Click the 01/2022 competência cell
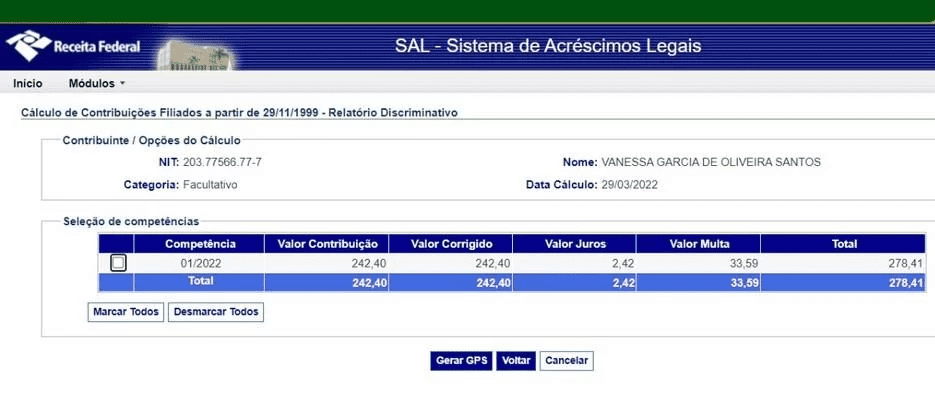The height and width of the screenshot is (393, 935). point(200,263)
